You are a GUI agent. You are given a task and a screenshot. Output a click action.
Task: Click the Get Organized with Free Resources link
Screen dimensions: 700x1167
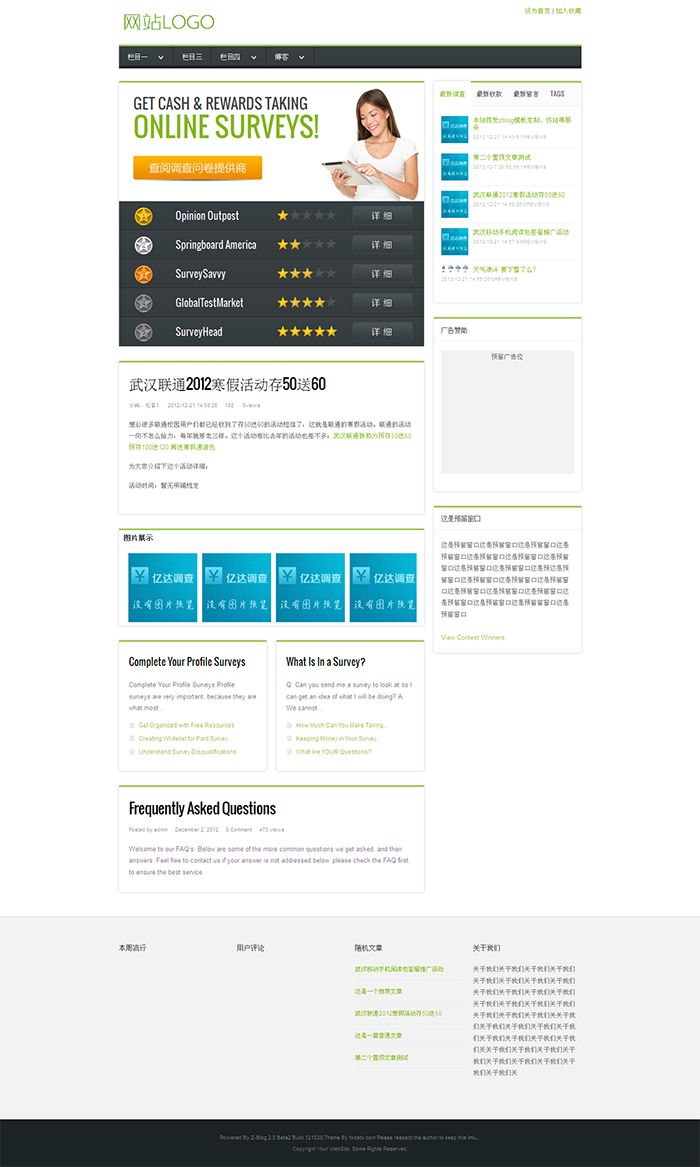187,725
